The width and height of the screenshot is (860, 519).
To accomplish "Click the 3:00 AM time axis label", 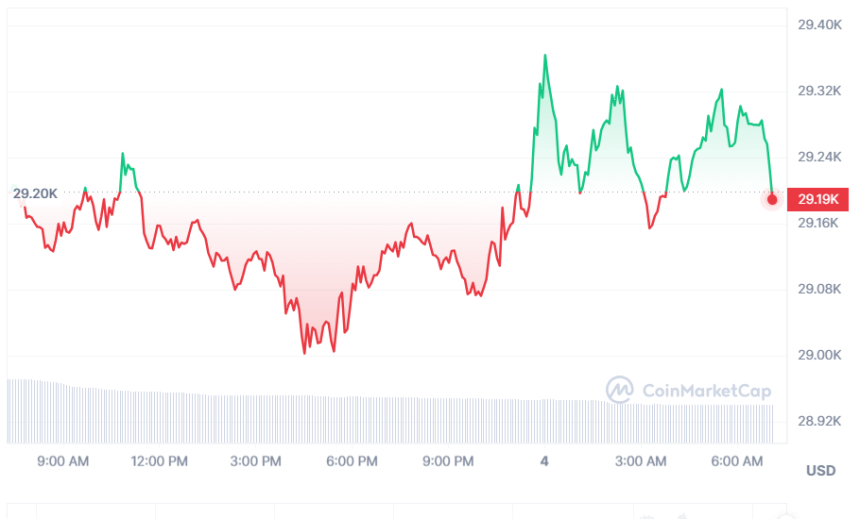I will [x=641, y=461].
